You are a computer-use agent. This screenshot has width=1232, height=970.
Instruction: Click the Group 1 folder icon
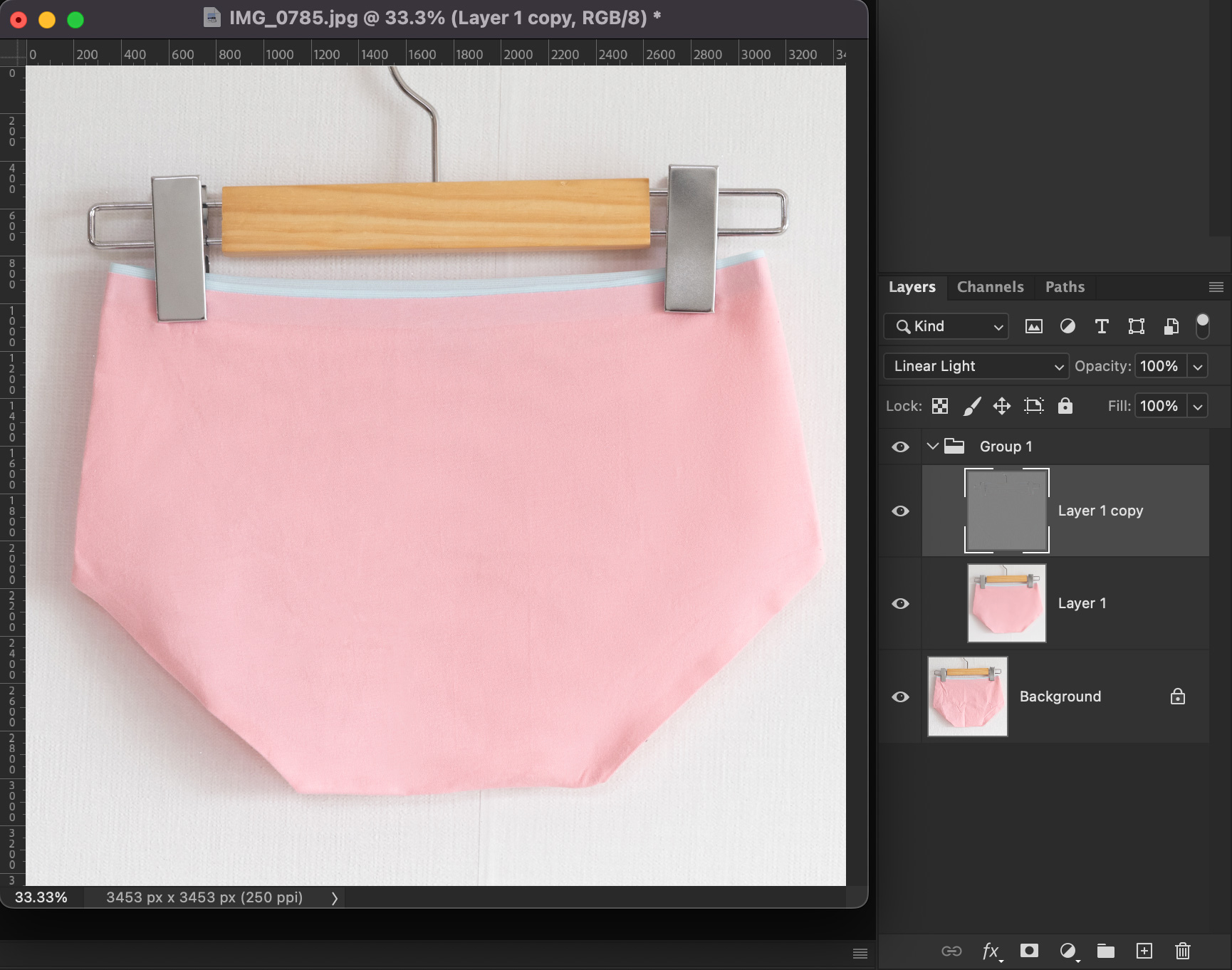(x=954, y=447)
